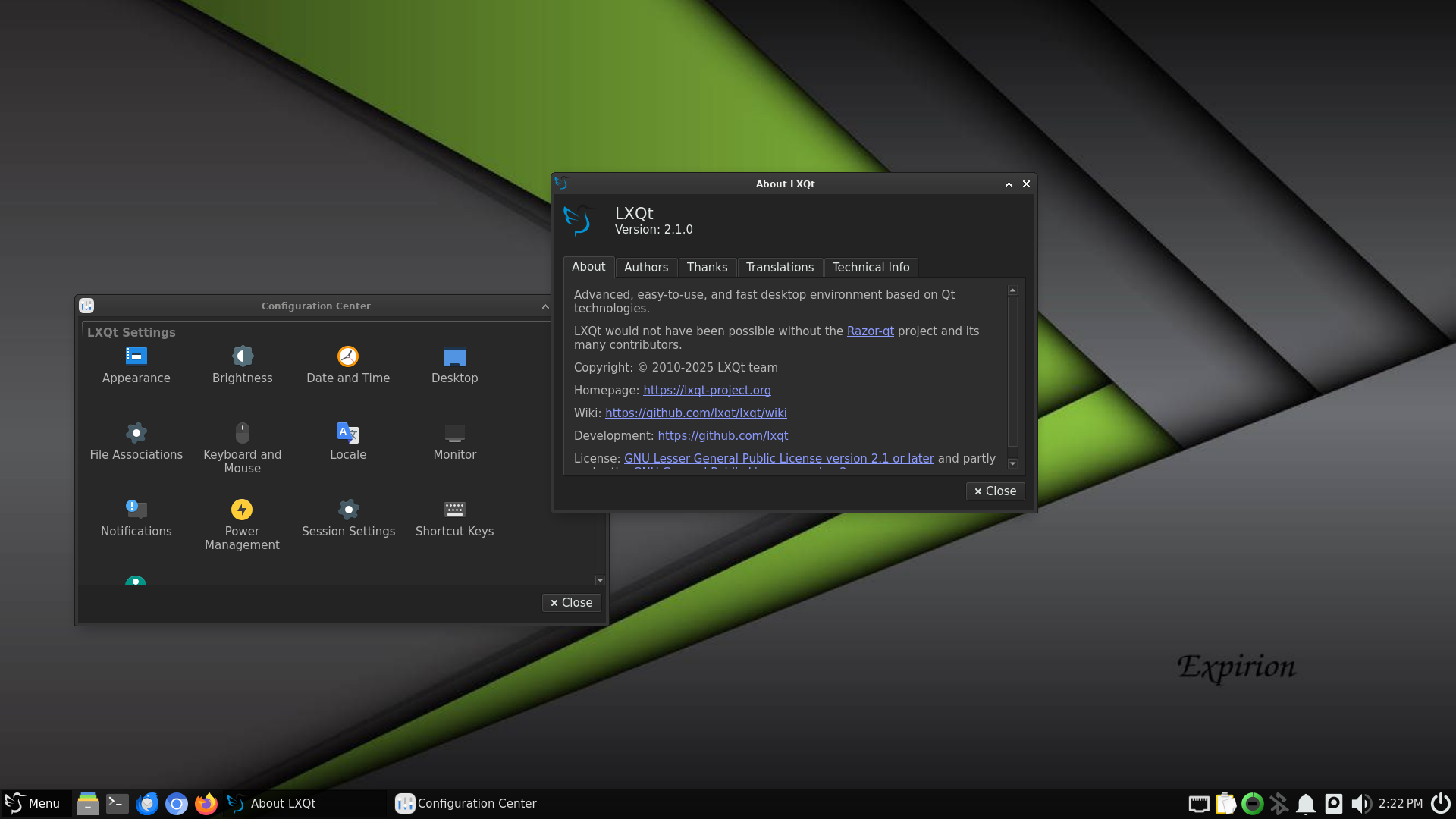Viewport: 1456px width, 819px height.
Task: Click scroll-down arrow in Configuration Center list
Action: pyautogui.click(x=600, y=580)
